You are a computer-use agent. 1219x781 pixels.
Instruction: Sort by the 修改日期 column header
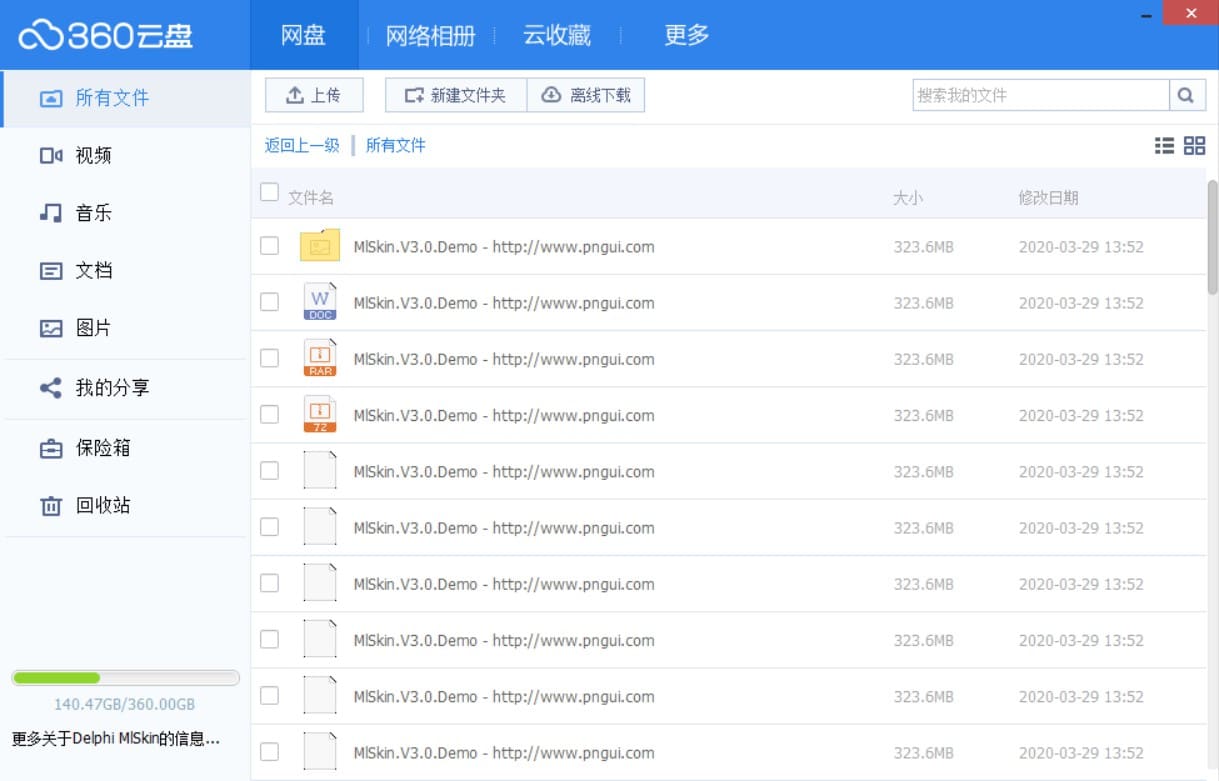(1048, 198)
